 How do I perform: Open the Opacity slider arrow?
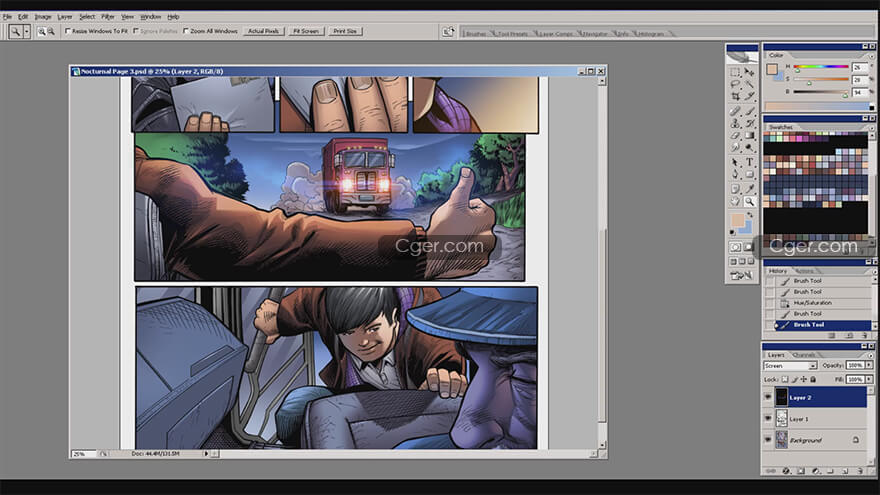869,365
